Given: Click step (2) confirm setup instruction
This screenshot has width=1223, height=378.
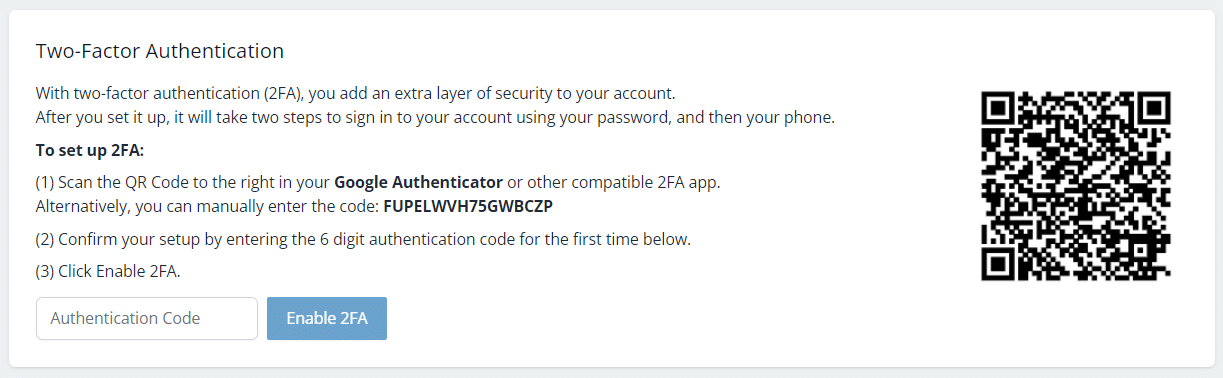Looking at the screenshot, I should click(364, 239).
